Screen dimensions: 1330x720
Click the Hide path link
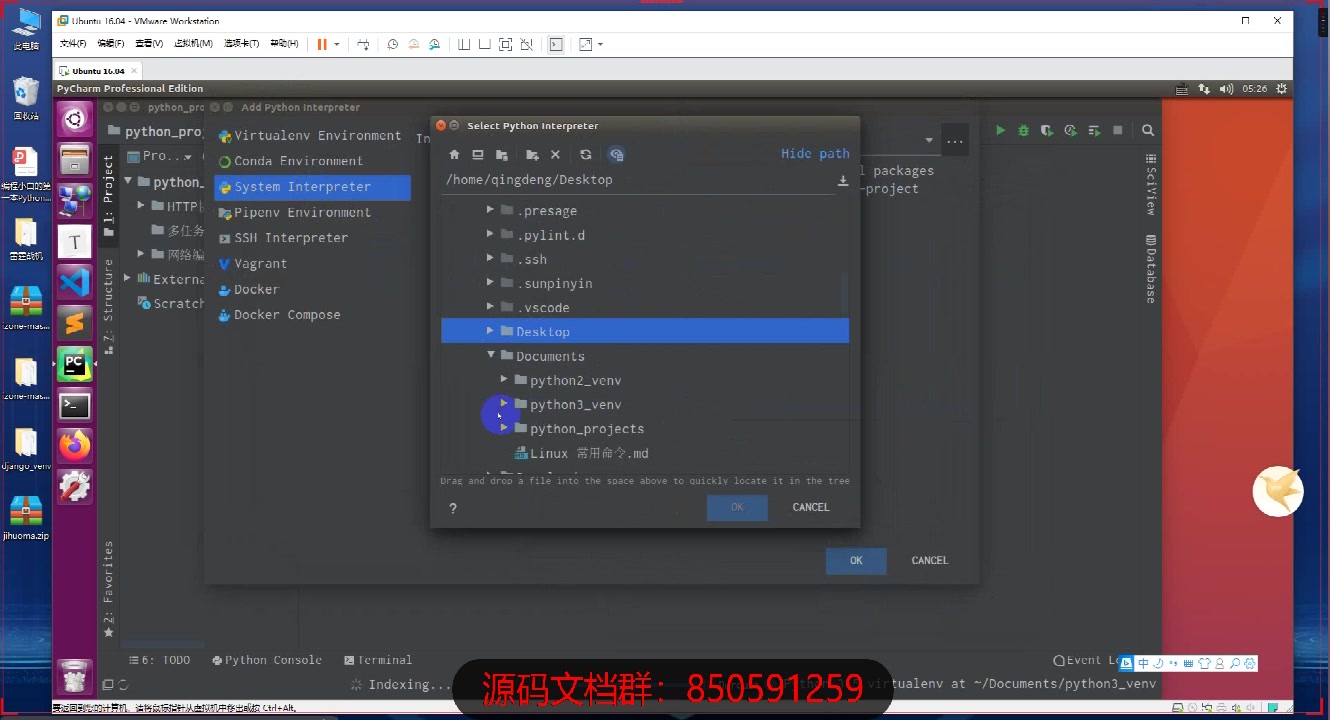[815, 154]
